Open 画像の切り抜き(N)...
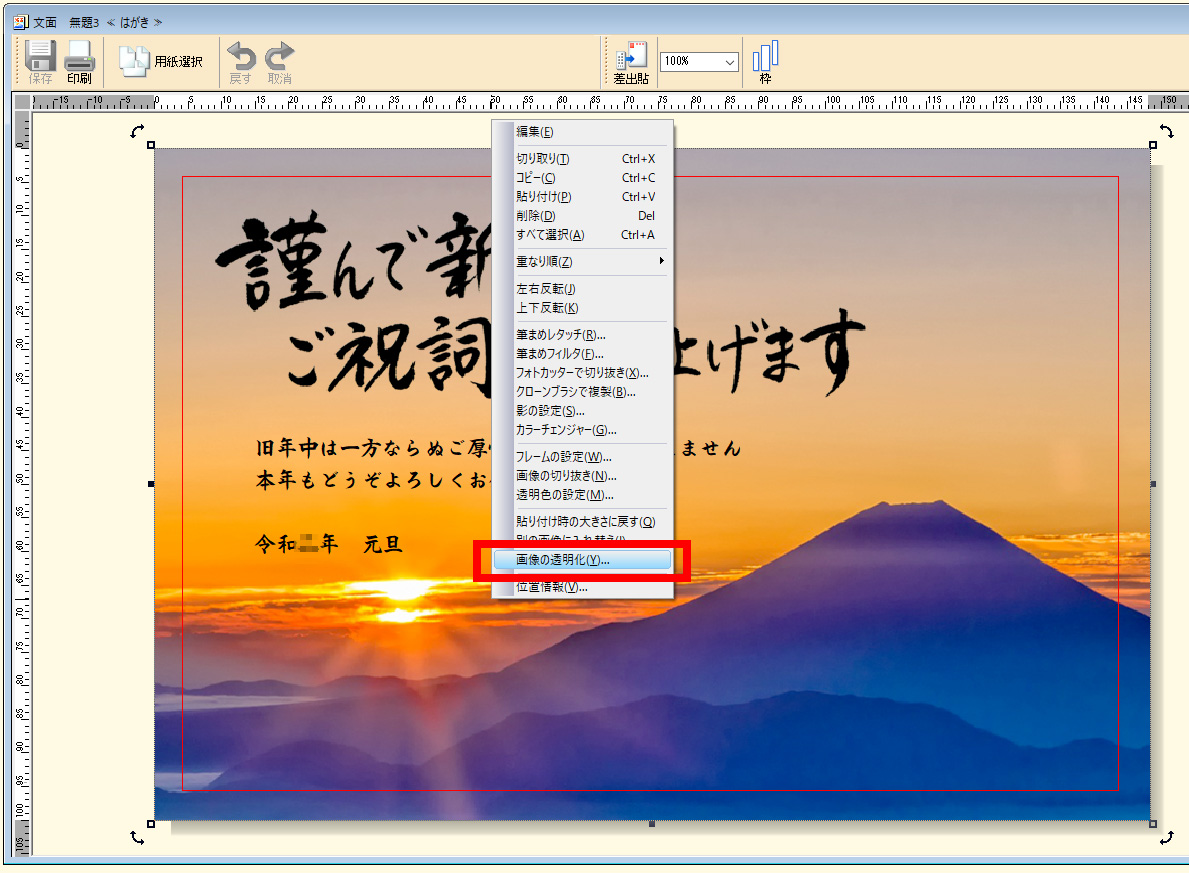The width and height of the screenshot is (1189, 873). (x=582, y=476)
